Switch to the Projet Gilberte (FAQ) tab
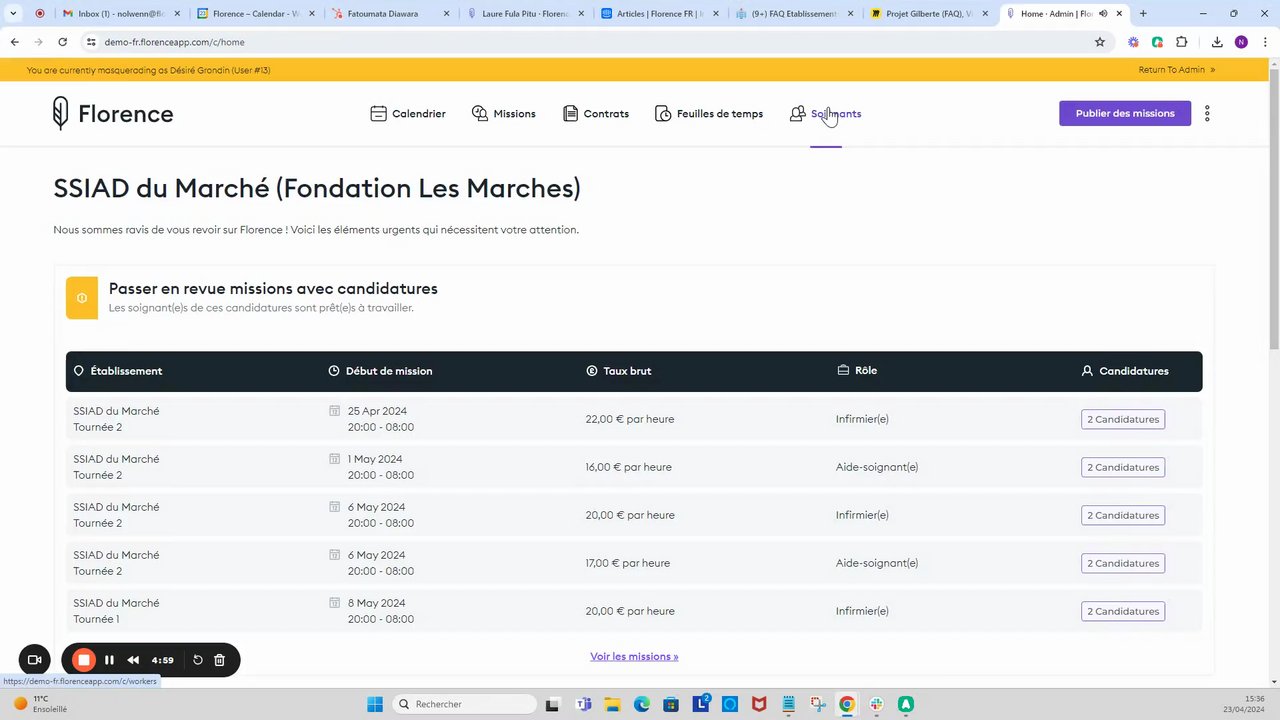The image size is (1280, 720). (930, 14)
